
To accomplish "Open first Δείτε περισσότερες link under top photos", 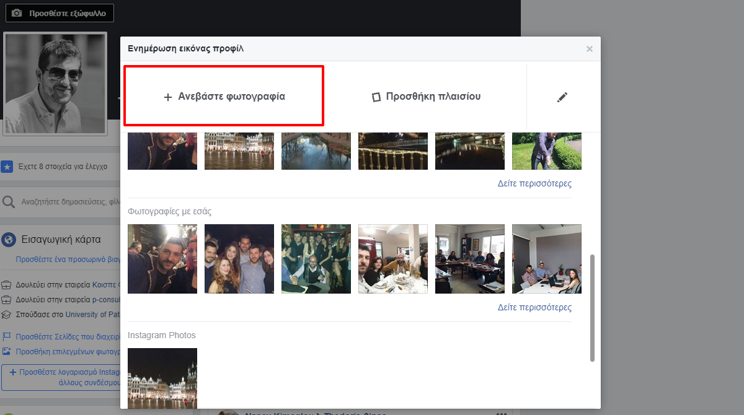I will pos(534,184).
